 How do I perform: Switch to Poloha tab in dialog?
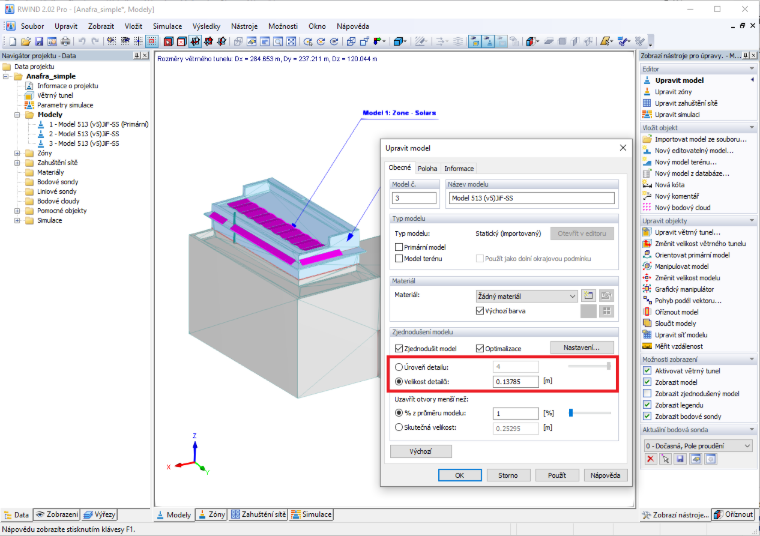[427, 168]
